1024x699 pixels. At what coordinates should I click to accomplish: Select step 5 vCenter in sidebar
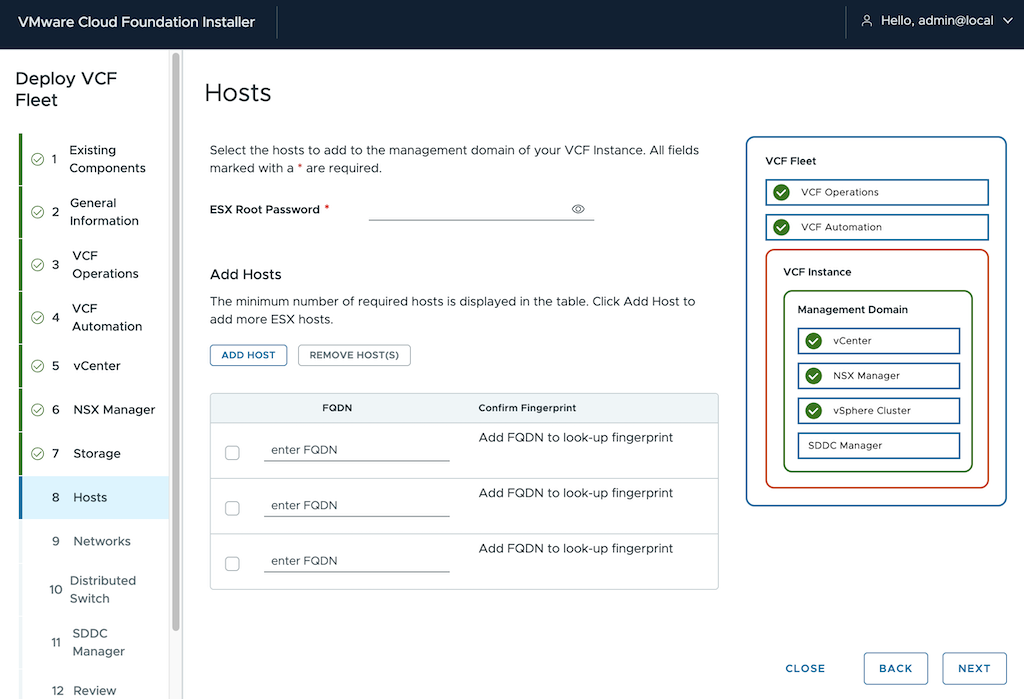click(94, 366)
